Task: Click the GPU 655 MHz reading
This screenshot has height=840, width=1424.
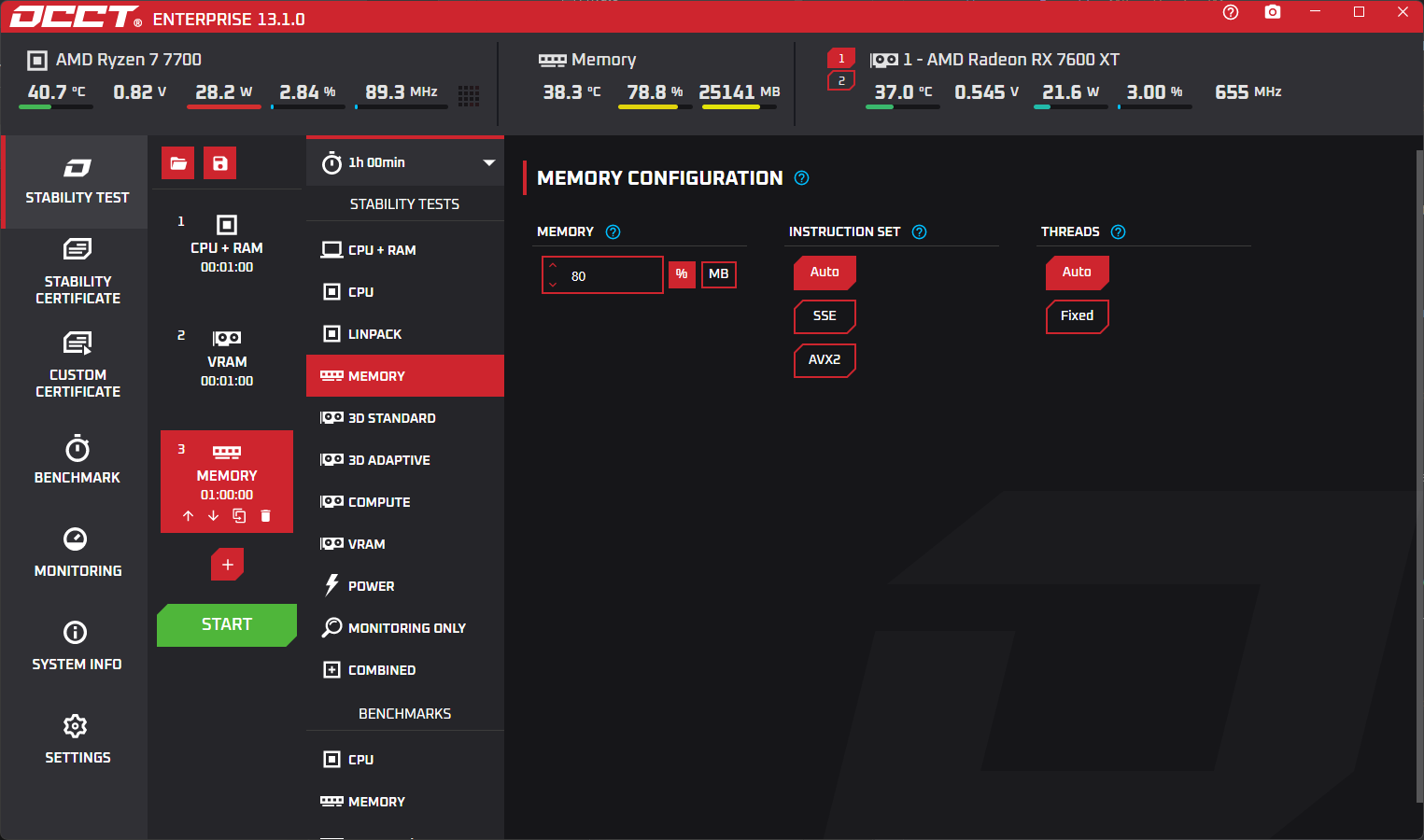Action: point(1248,92)
